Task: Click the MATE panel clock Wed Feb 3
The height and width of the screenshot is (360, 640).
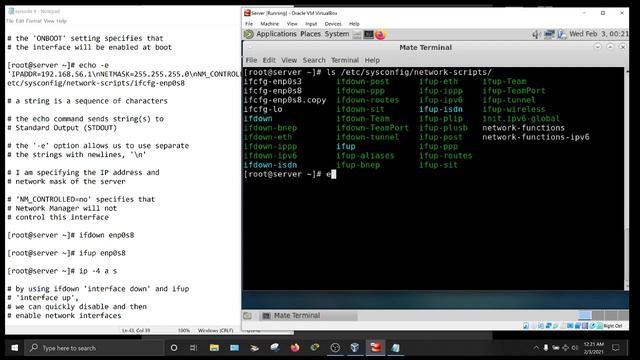Action: (x=598, y=34)
